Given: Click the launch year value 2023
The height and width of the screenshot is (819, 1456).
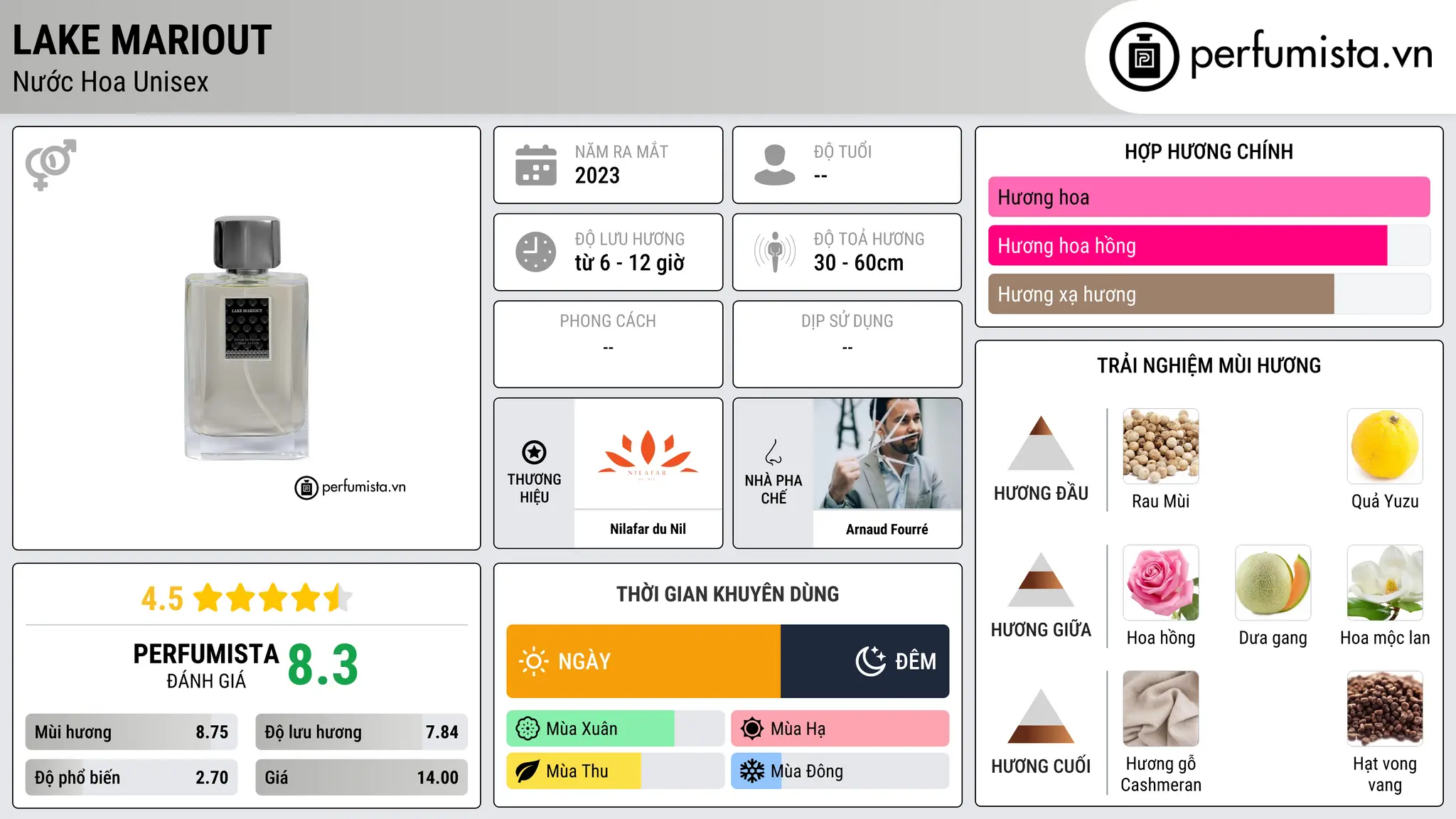Looking at the screenshot, I should click(x=597, y=176).
